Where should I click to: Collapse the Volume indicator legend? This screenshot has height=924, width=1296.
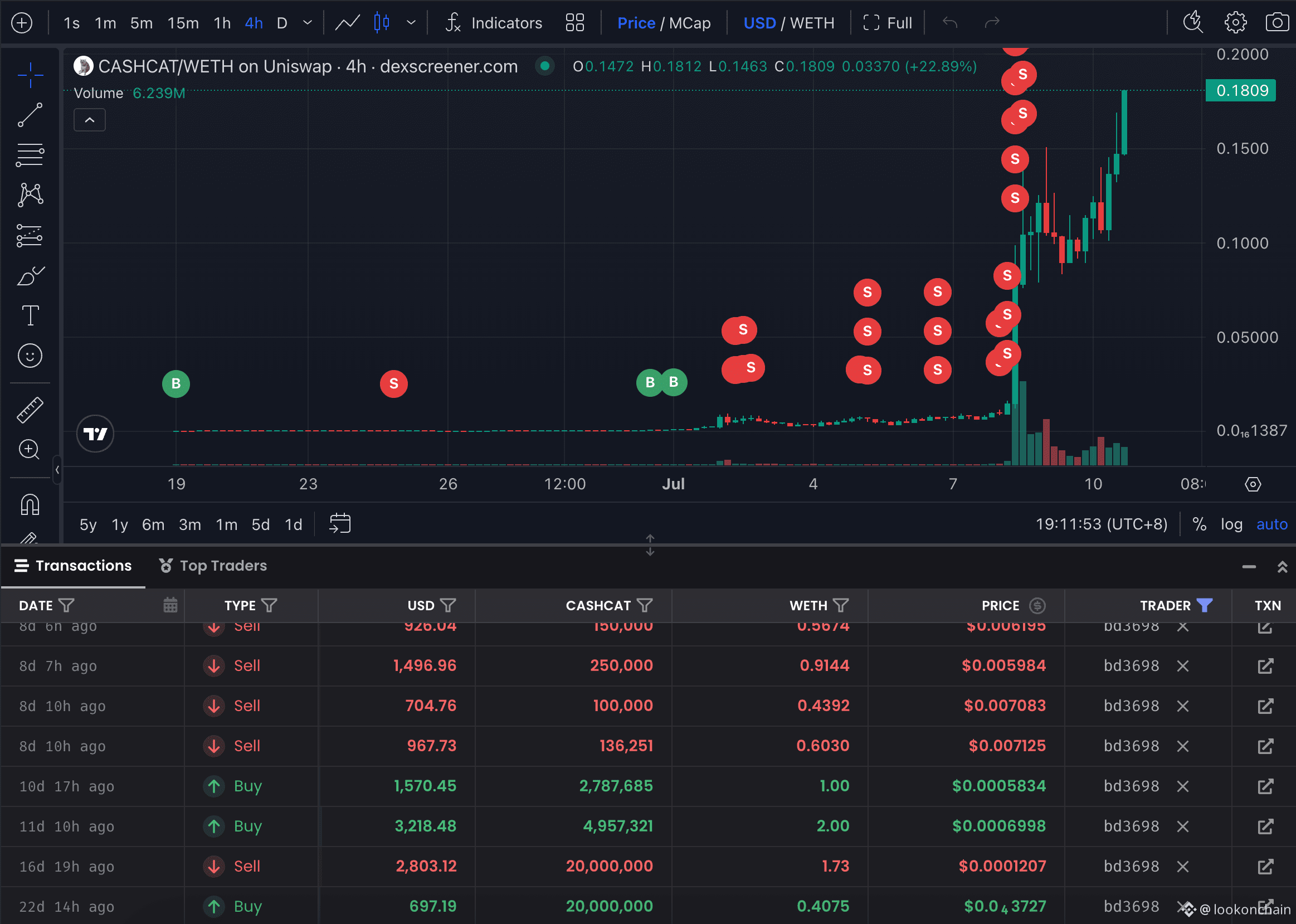point(89,120)
